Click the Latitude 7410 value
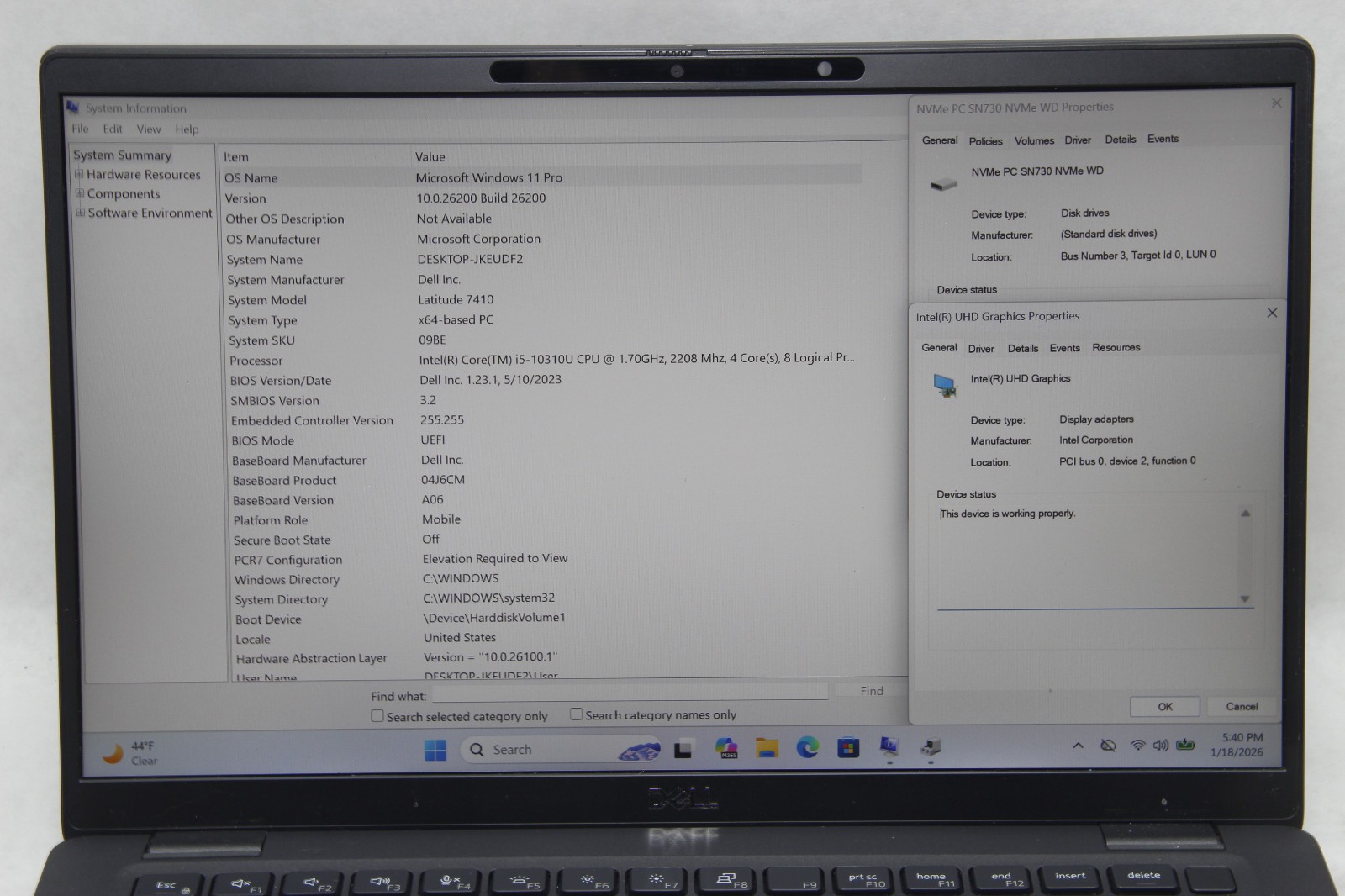Image resolution: width=1345 pixels, height=896 pixels. coord(456,300)
